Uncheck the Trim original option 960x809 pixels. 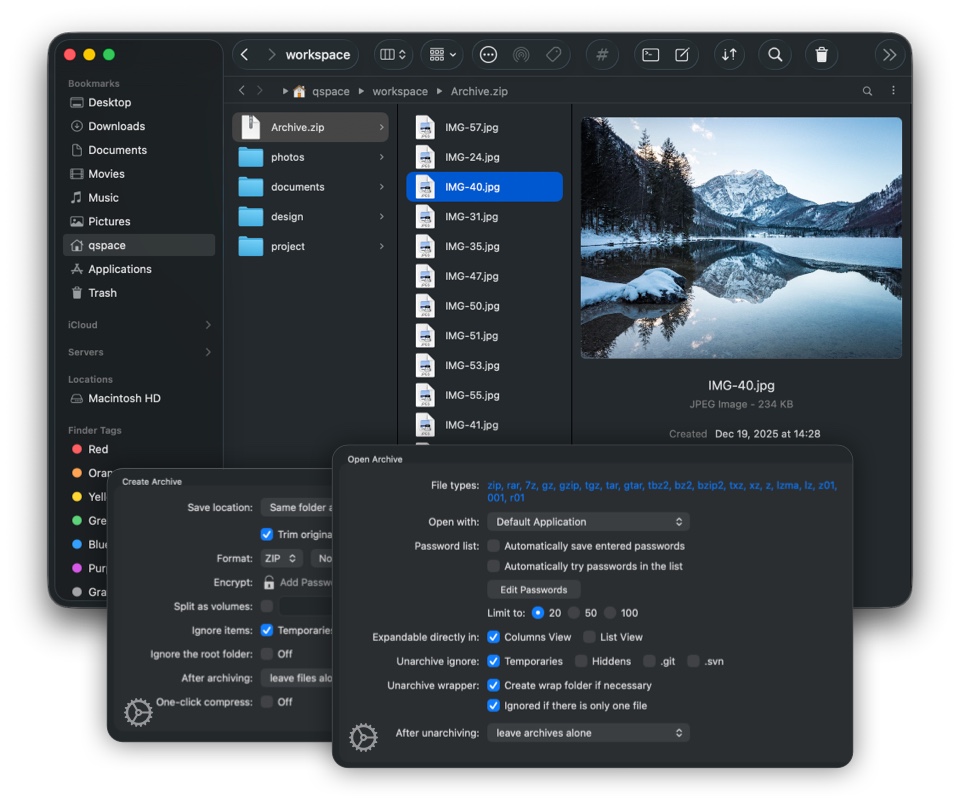(x=268, y=535)
